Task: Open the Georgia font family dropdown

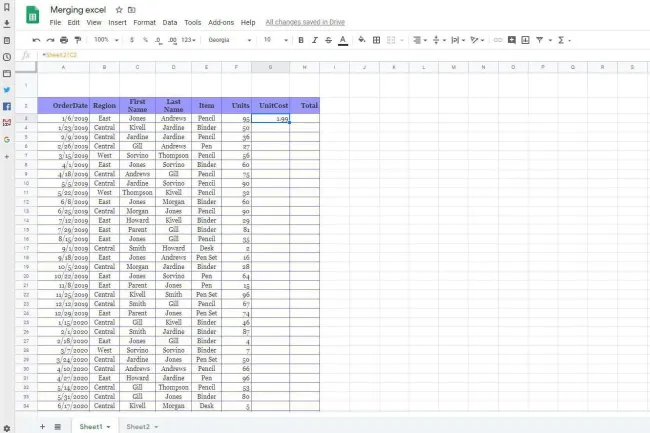Action: coord(229,40)
